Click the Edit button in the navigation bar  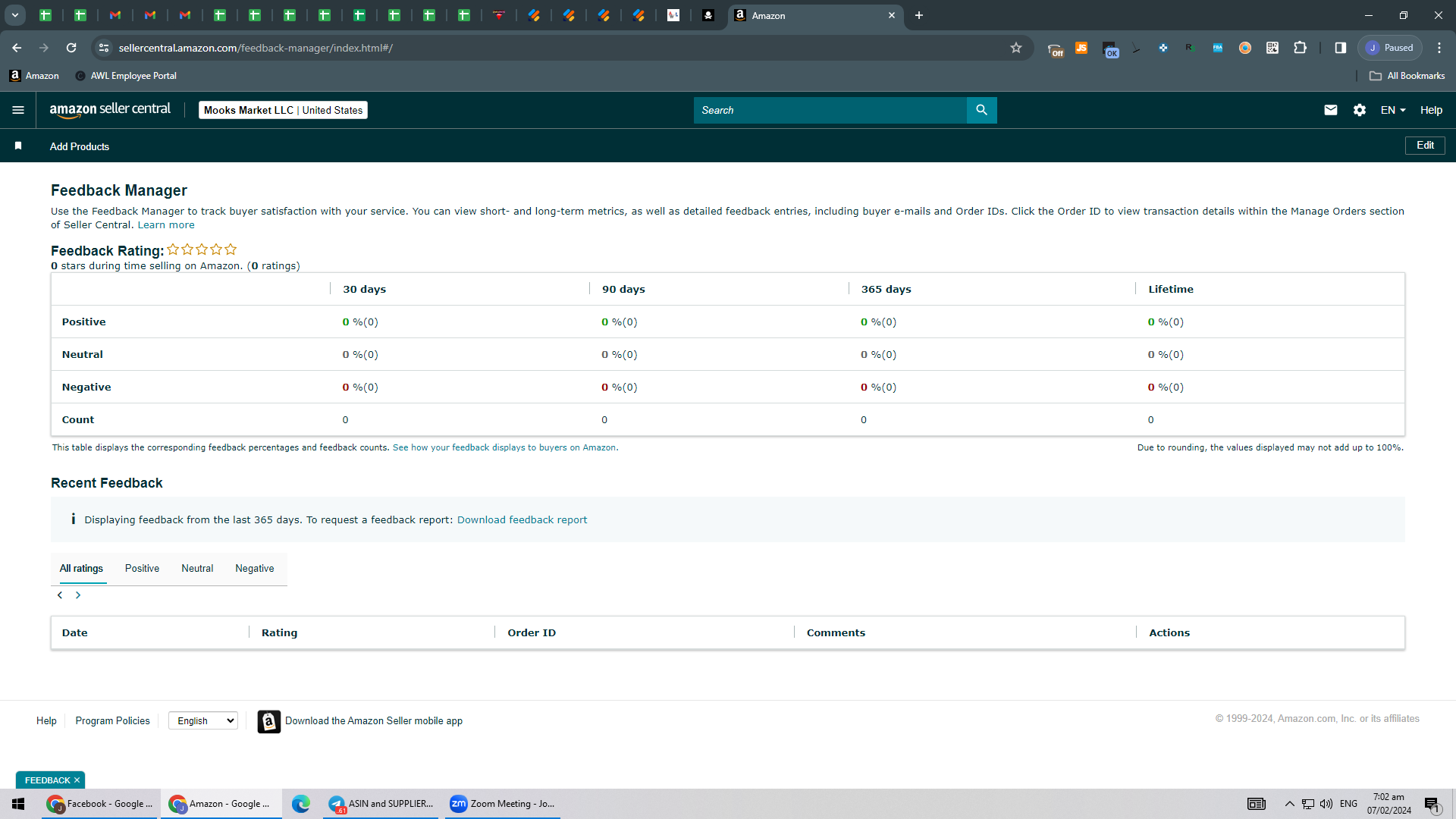click(x=1425, y=146)
